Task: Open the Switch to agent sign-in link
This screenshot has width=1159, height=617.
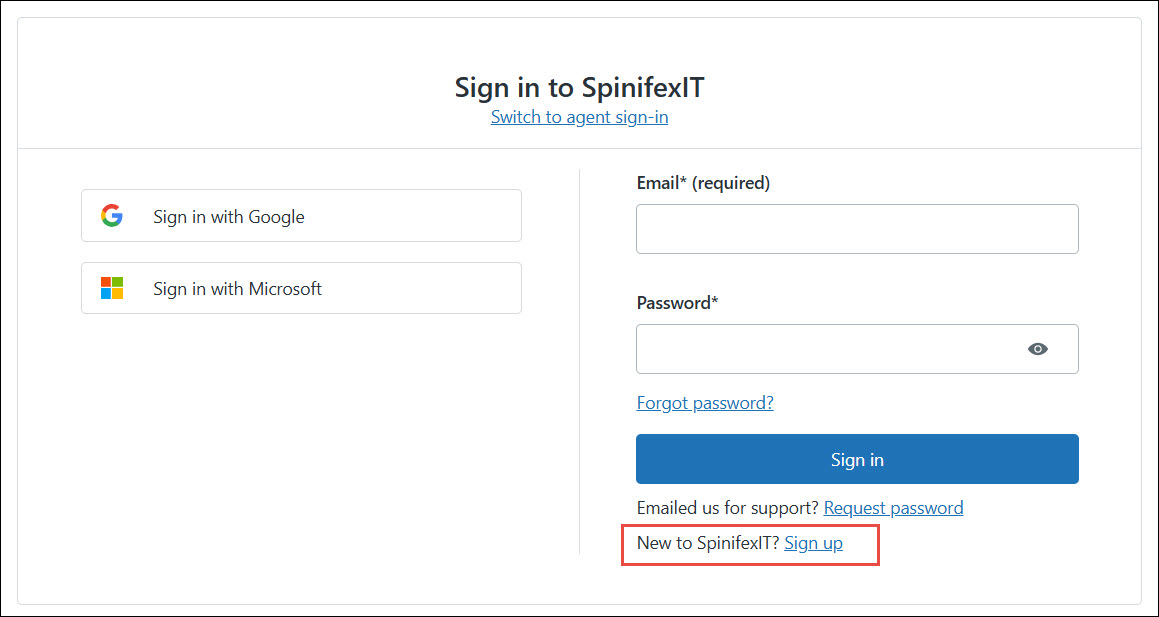Action: click(579, 117)
